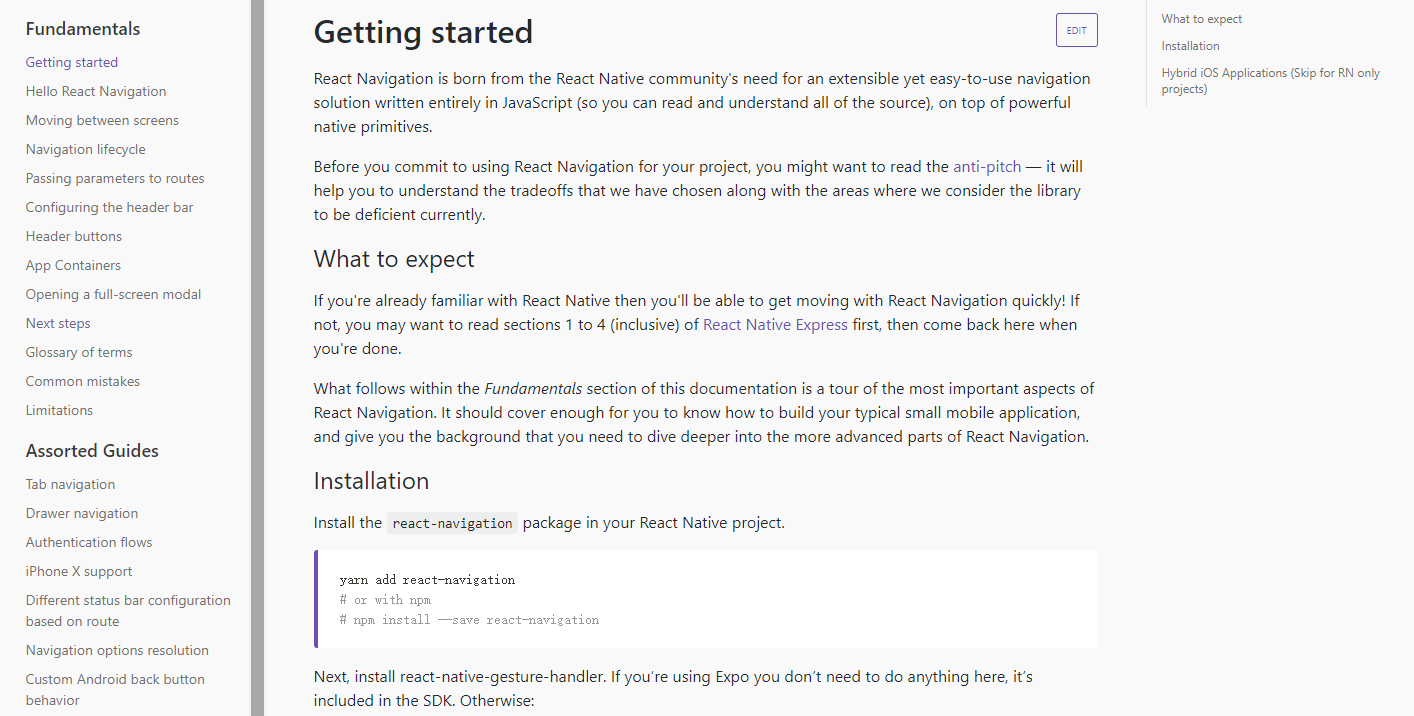Screen dimensions: 1414x716
Task: Jump to Installation in table of contents
Action: pos(1190,46)
